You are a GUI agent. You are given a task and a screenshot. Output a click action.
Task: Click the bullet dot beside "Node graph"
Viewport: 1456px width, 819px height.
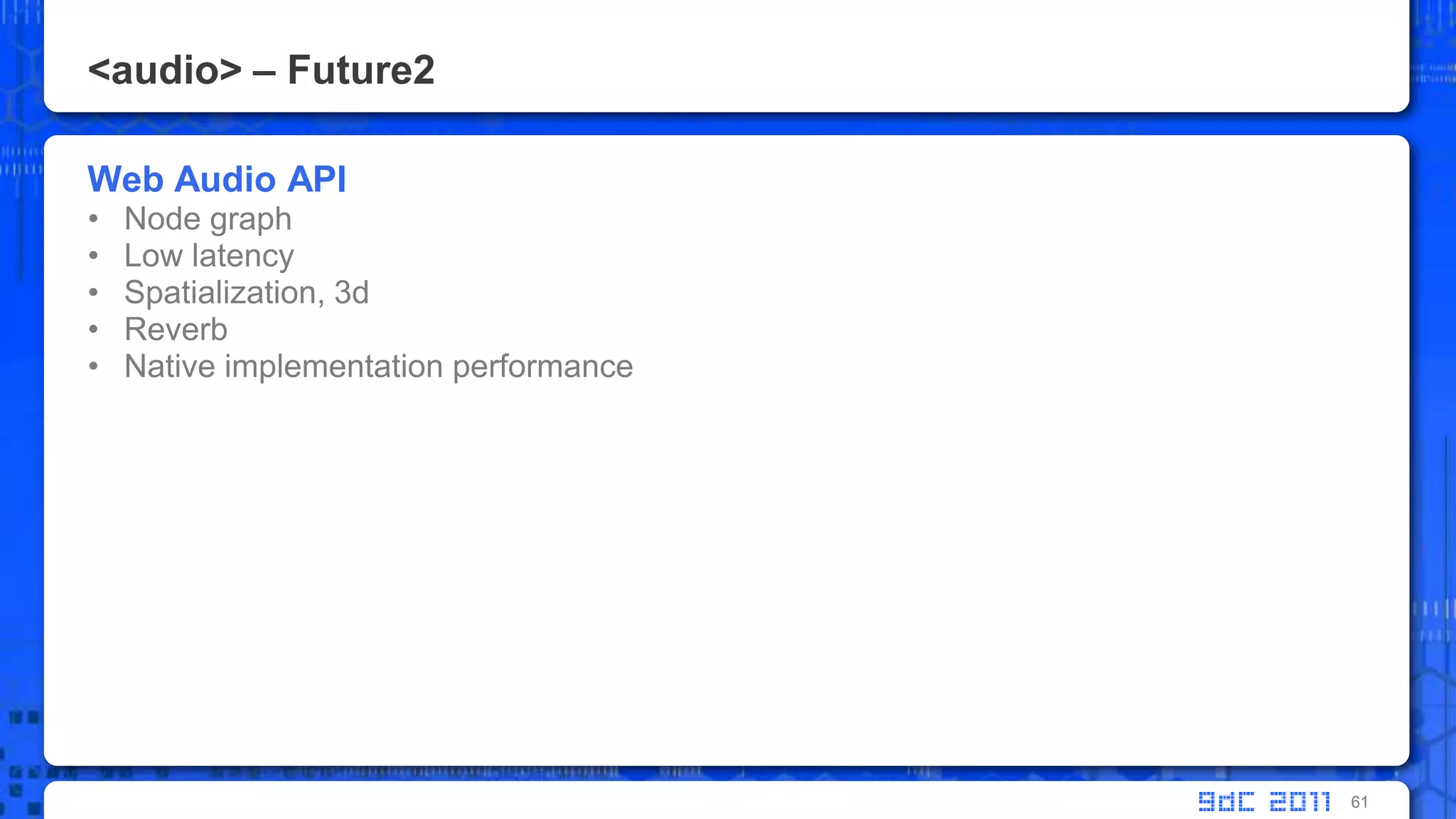(93, 219)
